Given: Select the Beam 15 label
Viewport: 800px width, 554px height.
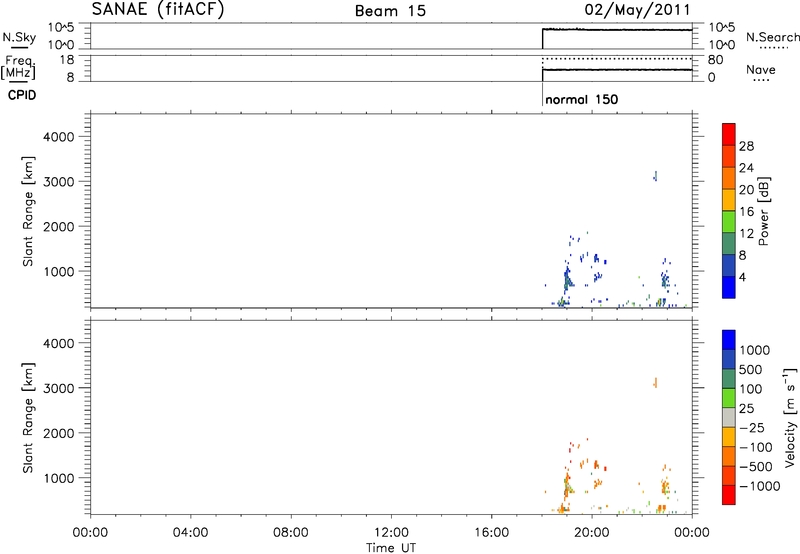Looking at the screenshot, I should click(390, 11).
